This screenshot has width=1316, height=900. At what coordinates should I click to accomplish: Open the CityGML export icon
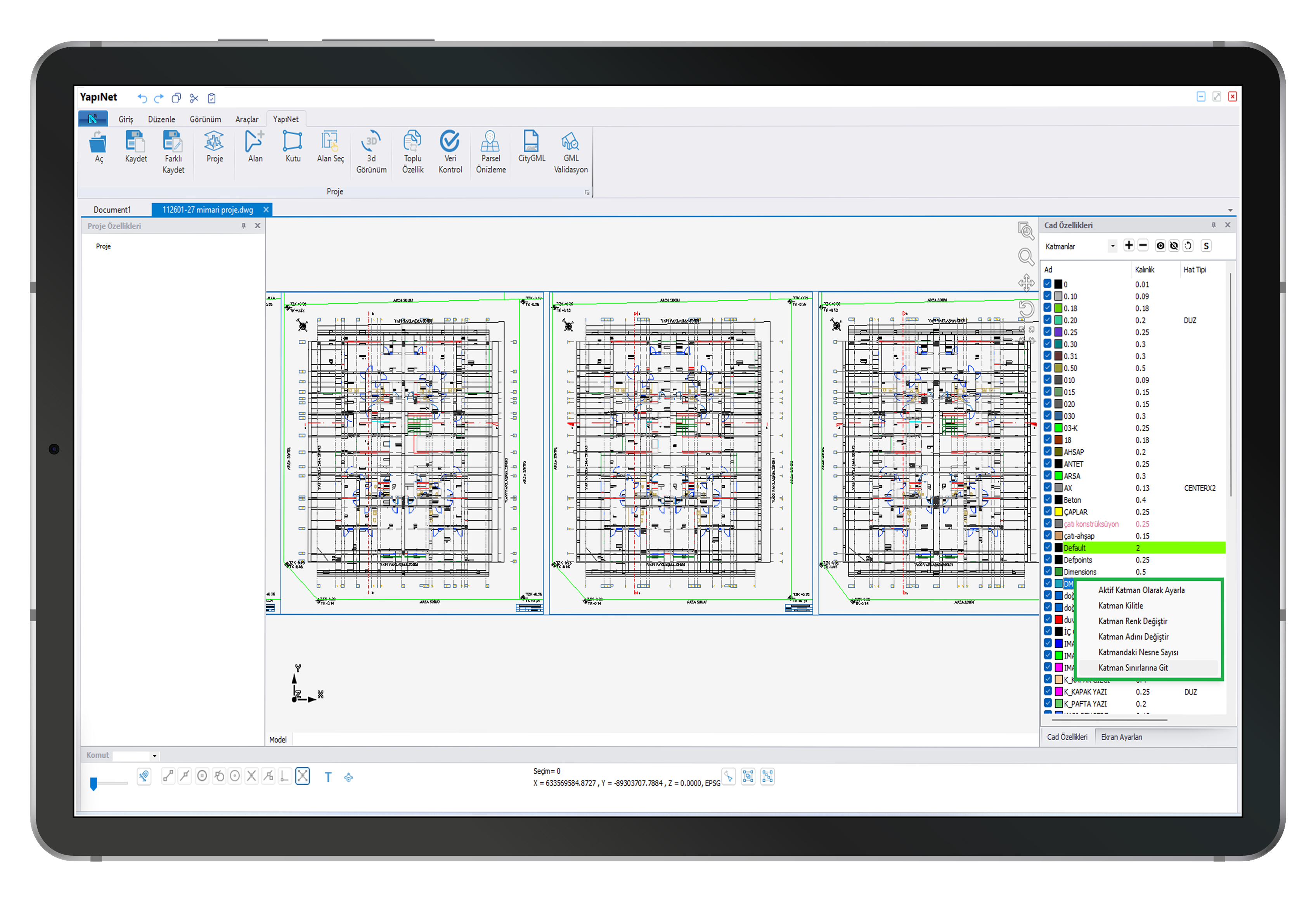[531, 142]
